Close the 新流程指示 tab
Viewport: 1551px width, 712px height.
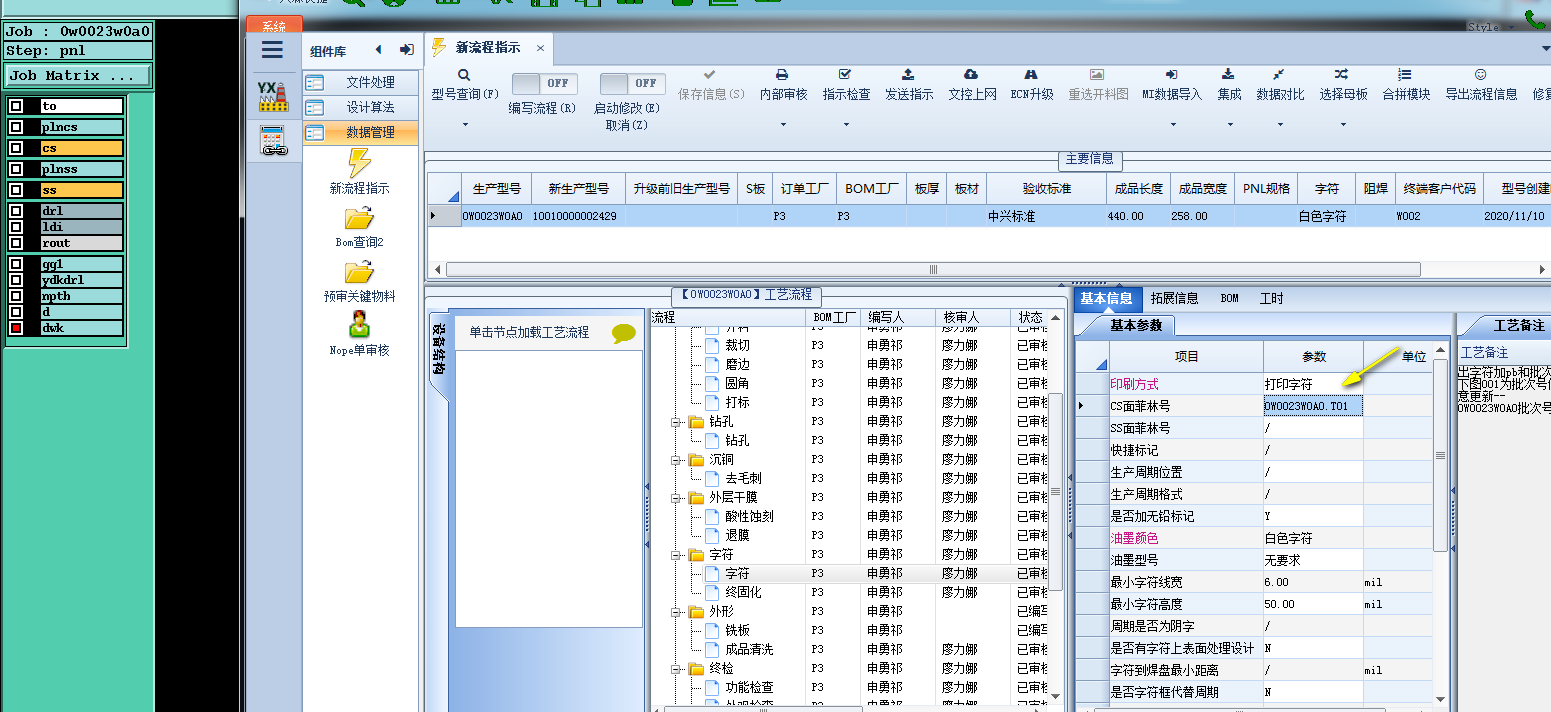pyautogui.click(x=540, y=47)
